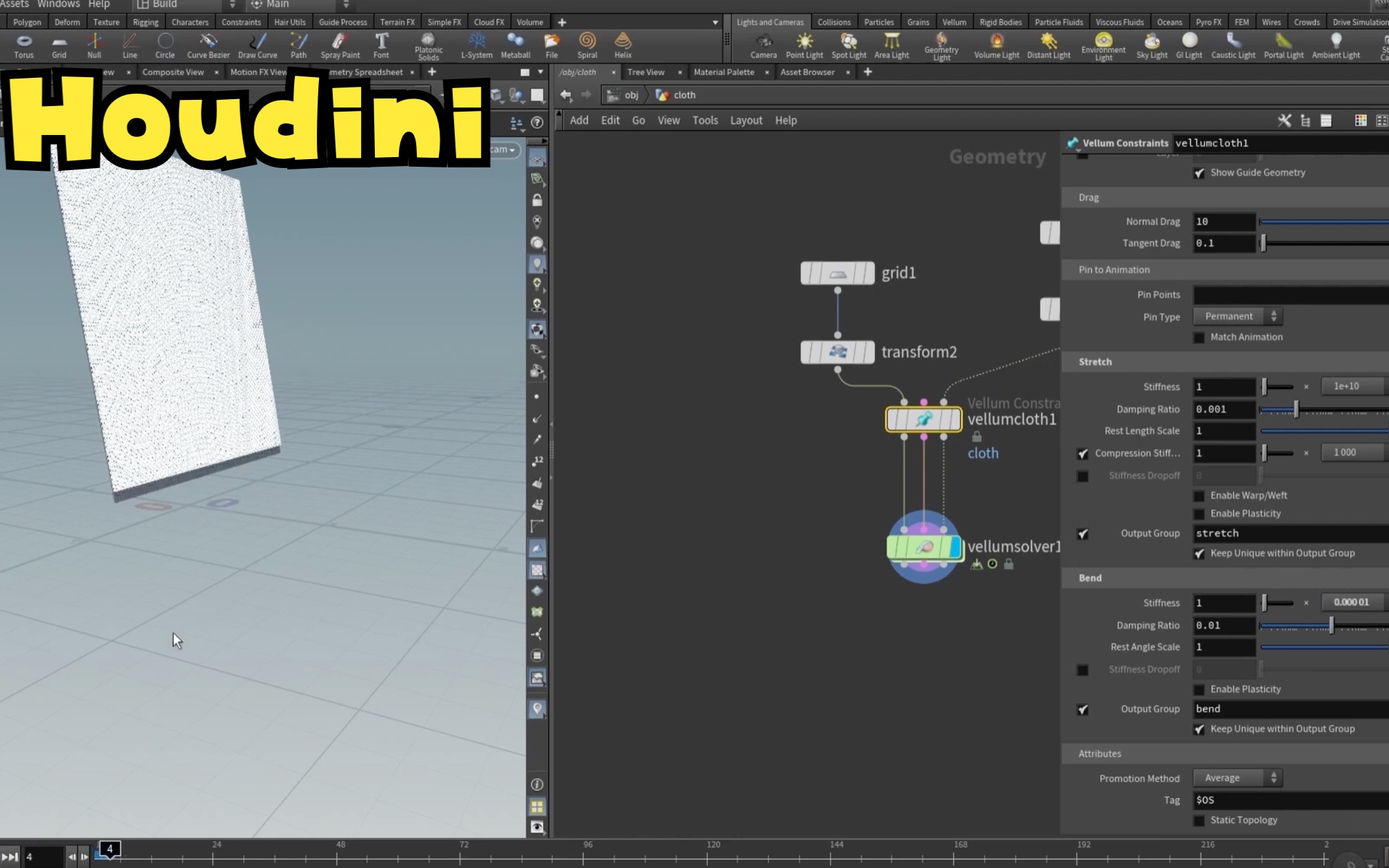Open the Windows menu
The width and height of the screenshot is (1389, 868).
pyautogui.click(x=59, y=4)
